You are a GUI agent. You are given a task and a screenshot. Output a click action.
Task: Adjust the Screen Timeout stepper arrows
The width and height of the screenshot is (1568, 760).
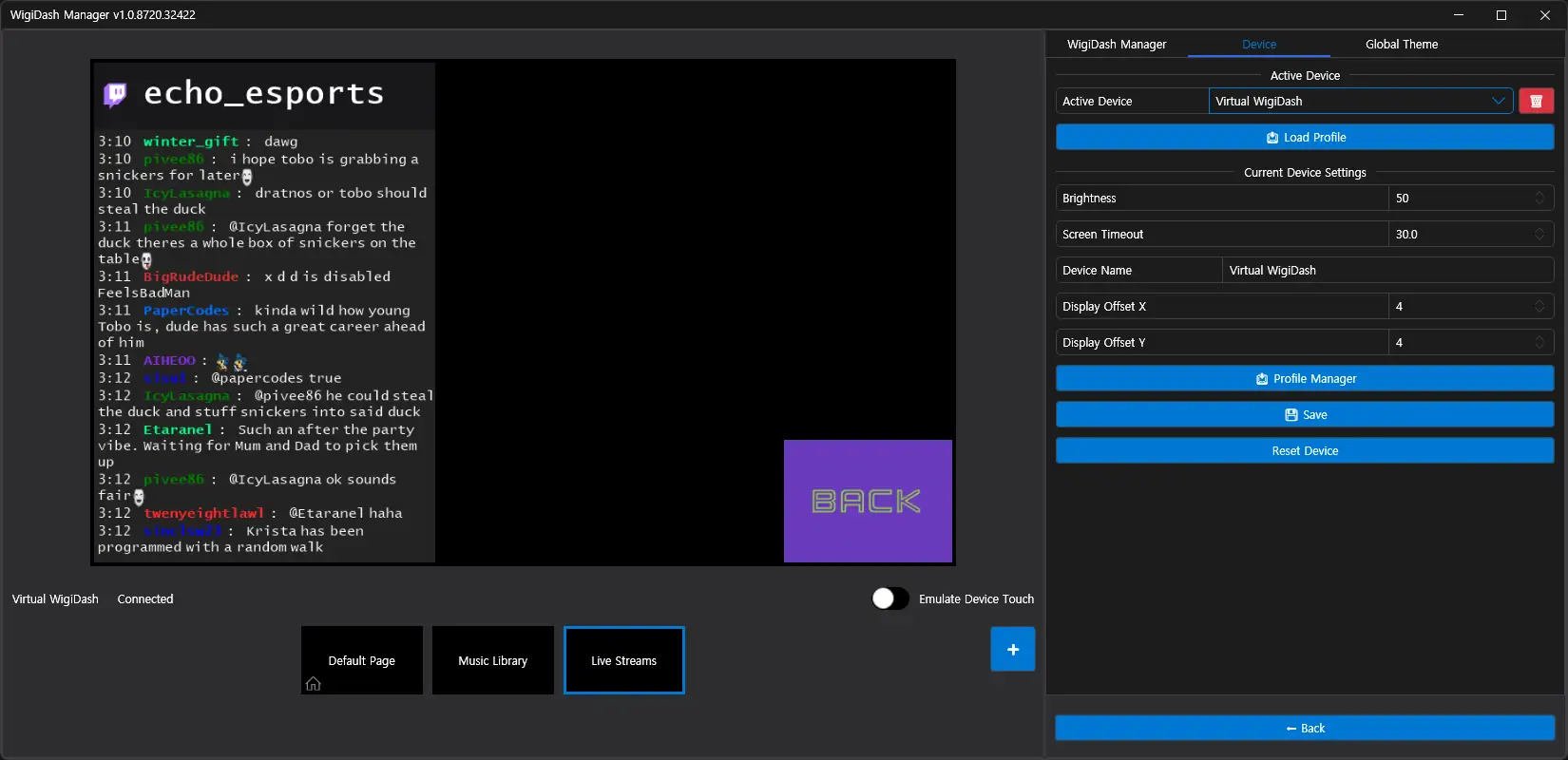1539,235
